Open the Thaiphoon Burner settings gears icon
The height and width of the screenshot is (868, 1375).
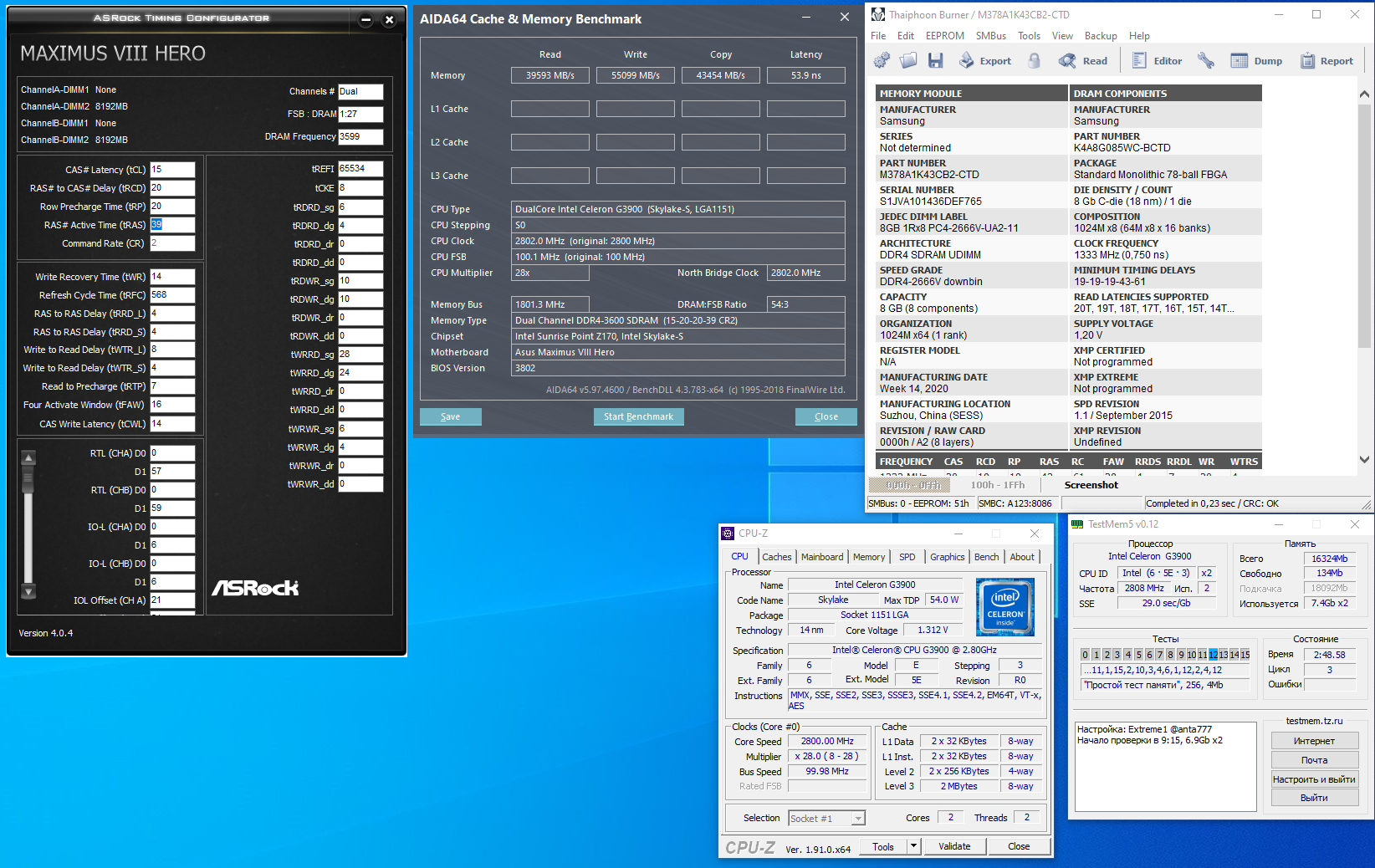(x=882, y=60)
